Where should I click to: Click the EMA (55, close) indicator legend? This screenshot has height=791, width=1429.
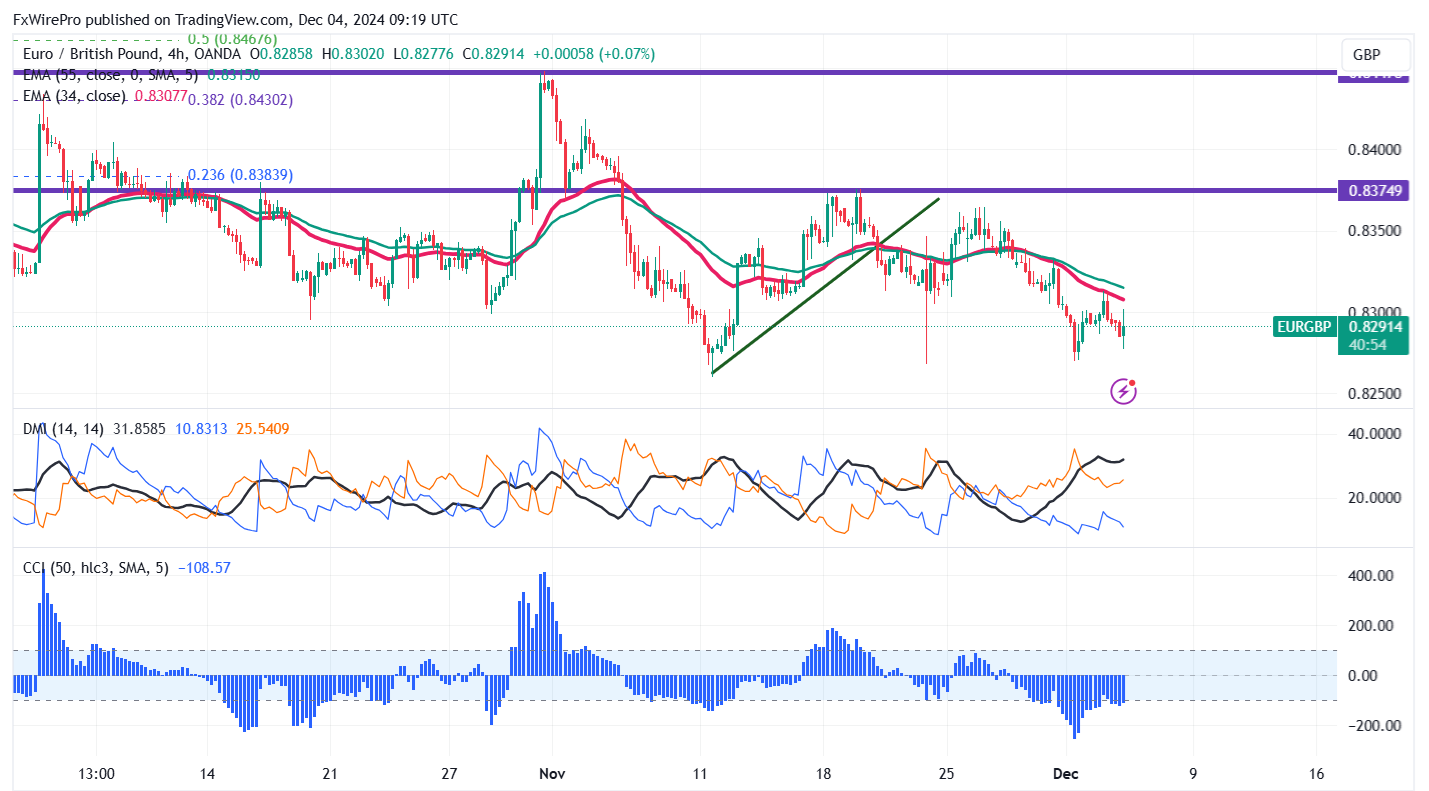(110, 75)
